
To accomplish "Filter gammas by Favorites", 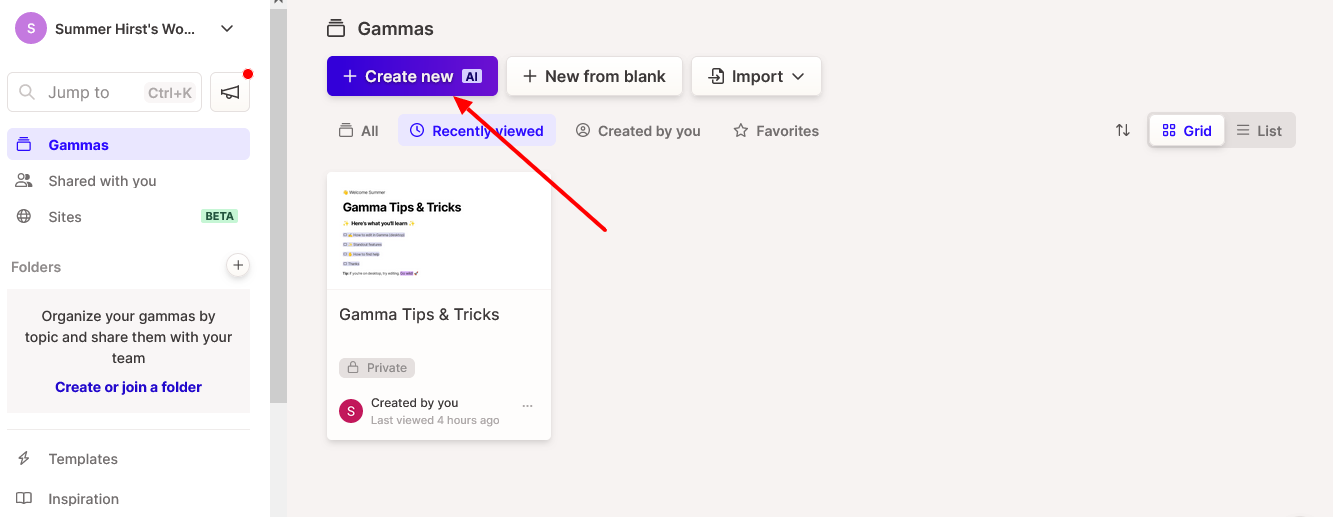I will click(776, 131).
